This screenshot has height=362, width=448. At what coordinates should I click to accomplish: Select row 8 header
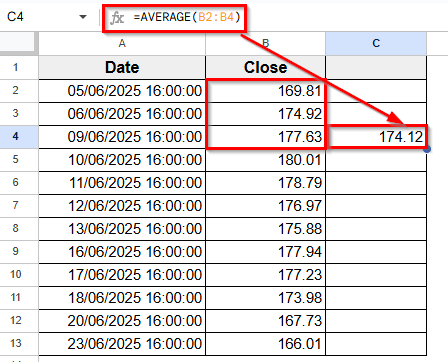pyautogui.click(x=19, y=229)
